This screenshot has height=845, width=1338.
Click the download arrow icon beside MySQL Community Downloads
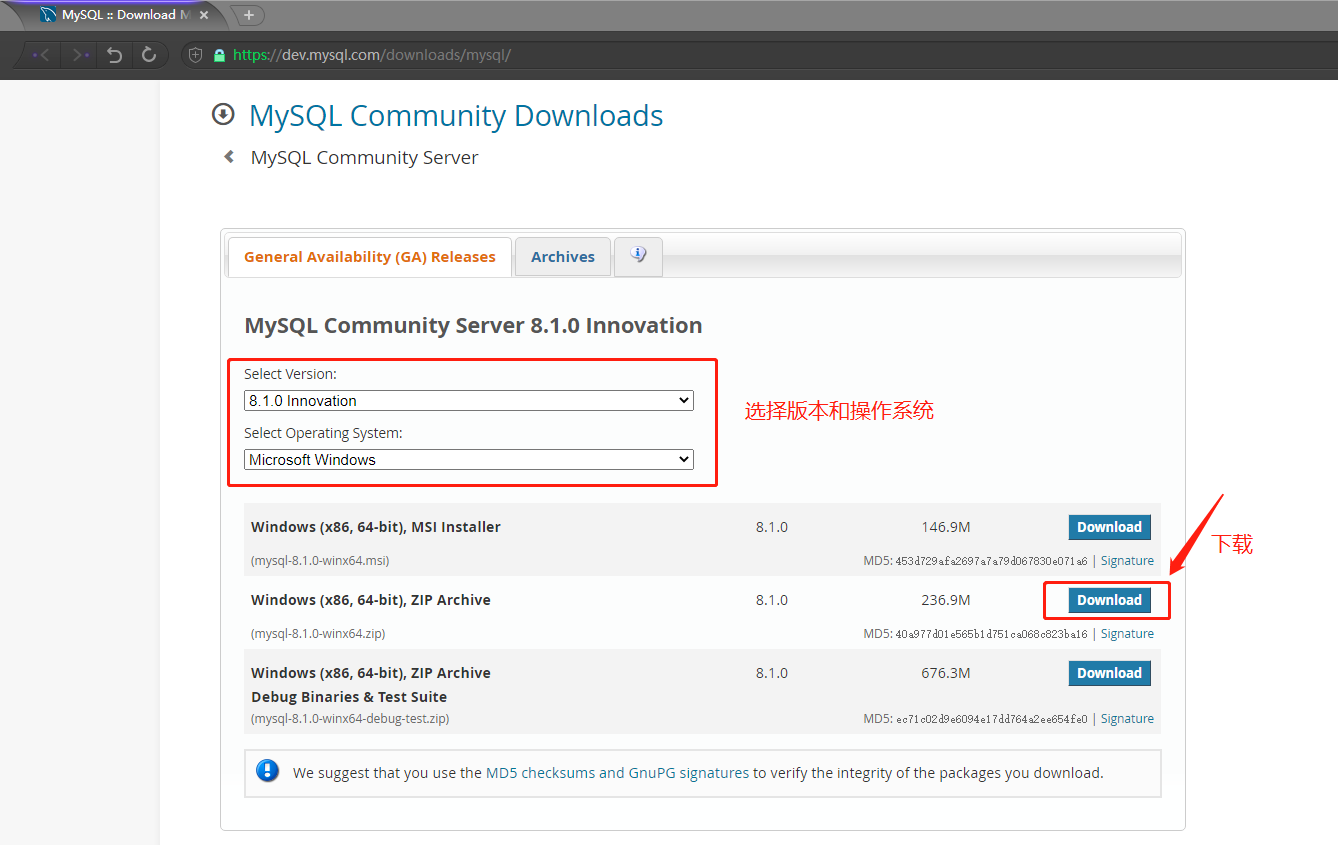pyautogui.click(x=223, y=114)
